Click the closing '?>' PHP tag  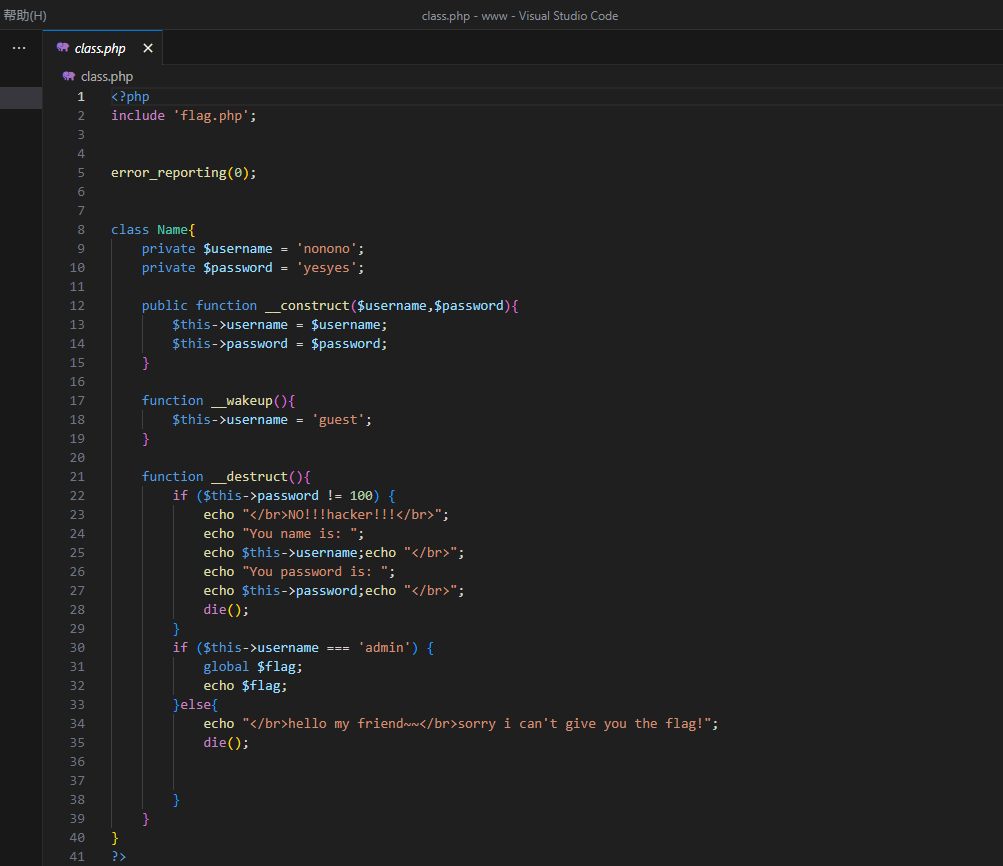[118, 856]
